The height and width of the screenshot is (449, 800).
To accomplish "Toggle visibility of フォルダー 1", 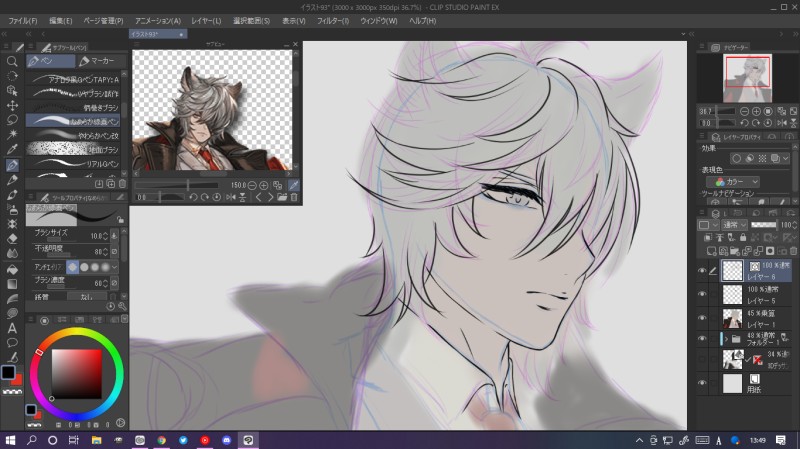I will point(703,339).
